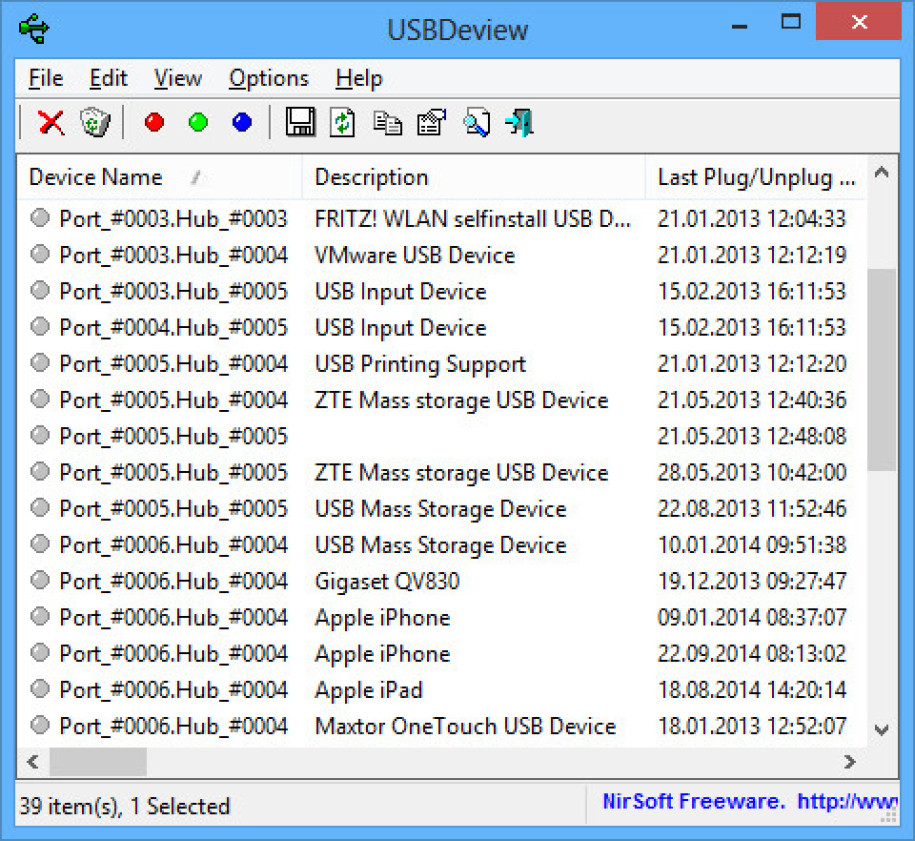
Task: Click status dot next to Maxtor OneTouch device
Action: click(39, 726)
